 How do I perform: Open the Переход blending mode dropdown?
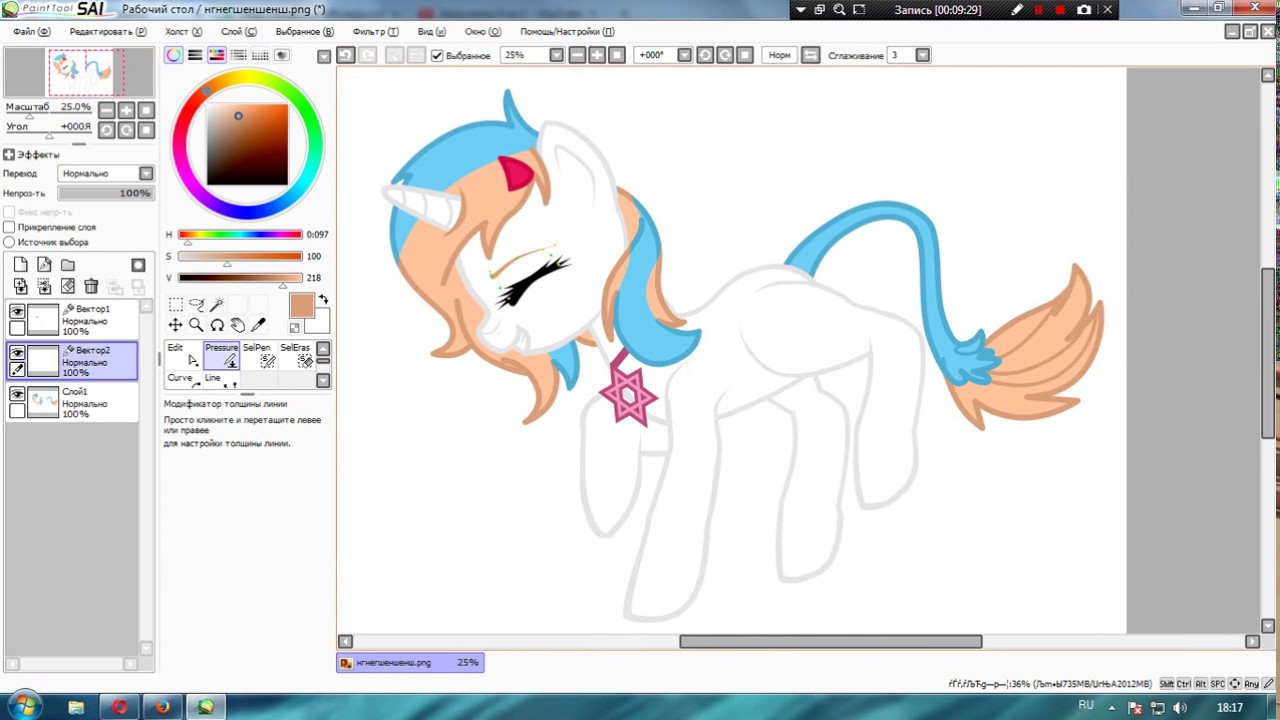click(x=146, y=173)
